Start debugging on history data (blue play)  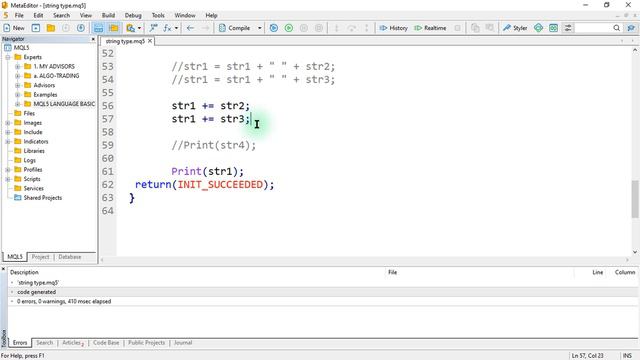pyautogui.click(x=274, y=28)
